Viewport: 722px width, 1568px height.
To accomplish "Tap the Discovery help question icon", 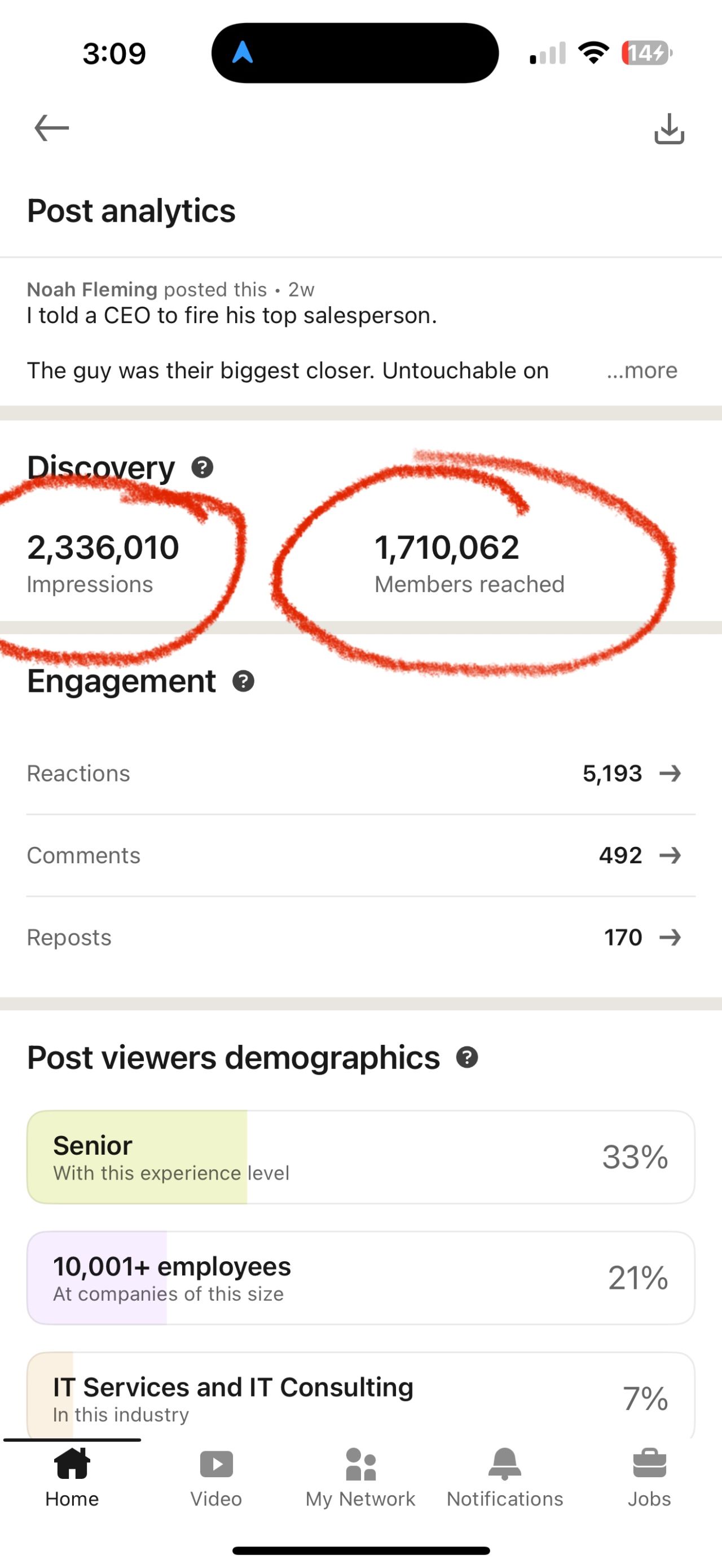I will (202, 467).
